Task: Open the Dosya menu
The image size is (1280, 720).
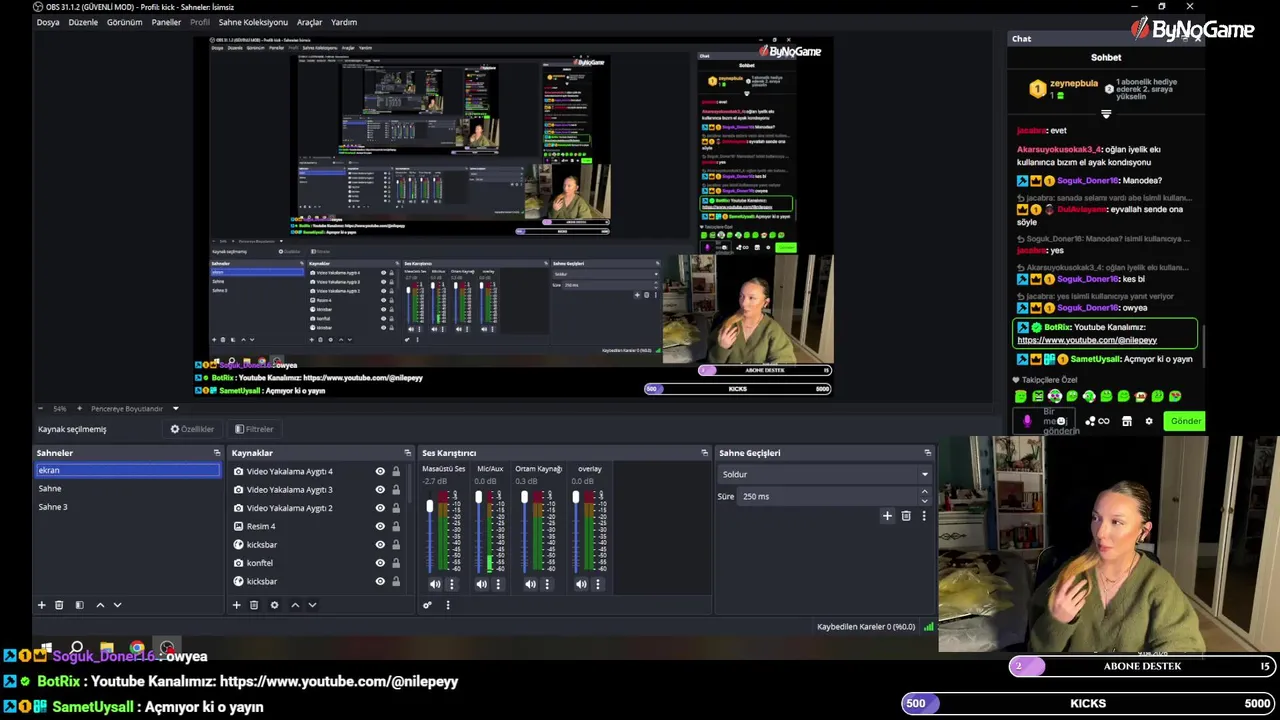Action: [x=48, y=22]
